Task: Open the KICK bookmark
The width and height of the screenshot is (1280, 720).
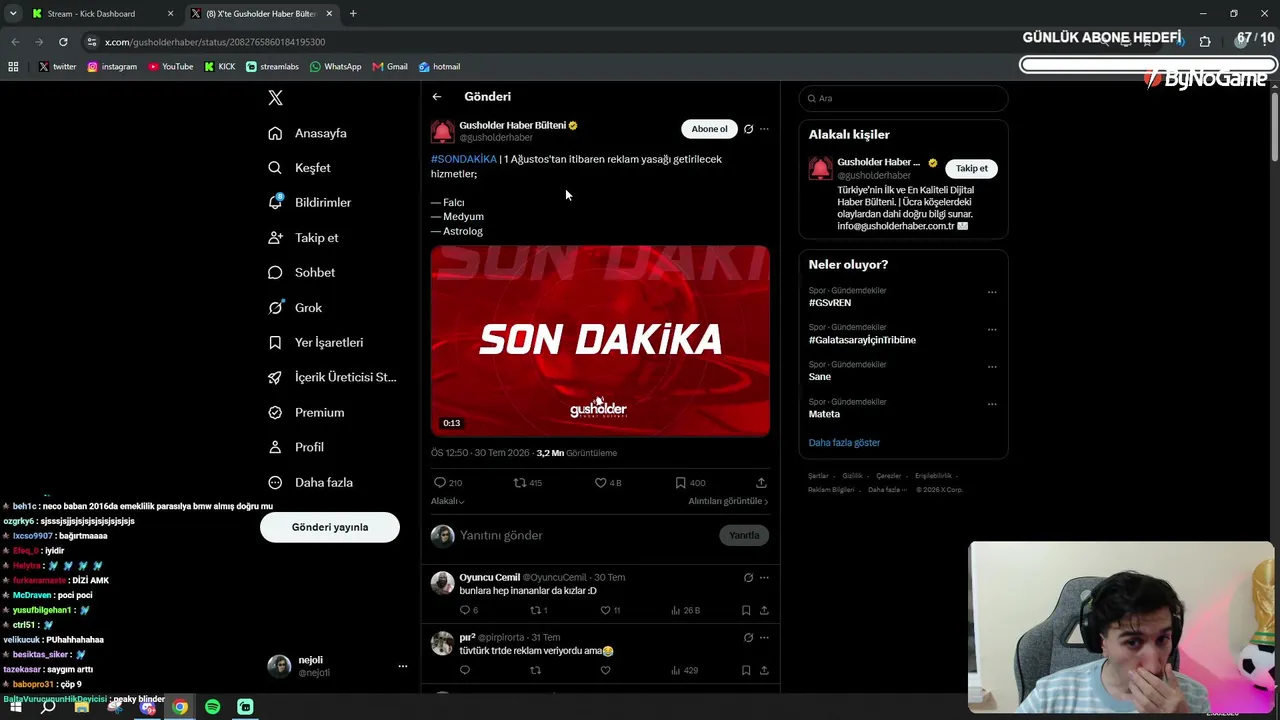Action: click(220, 67)
